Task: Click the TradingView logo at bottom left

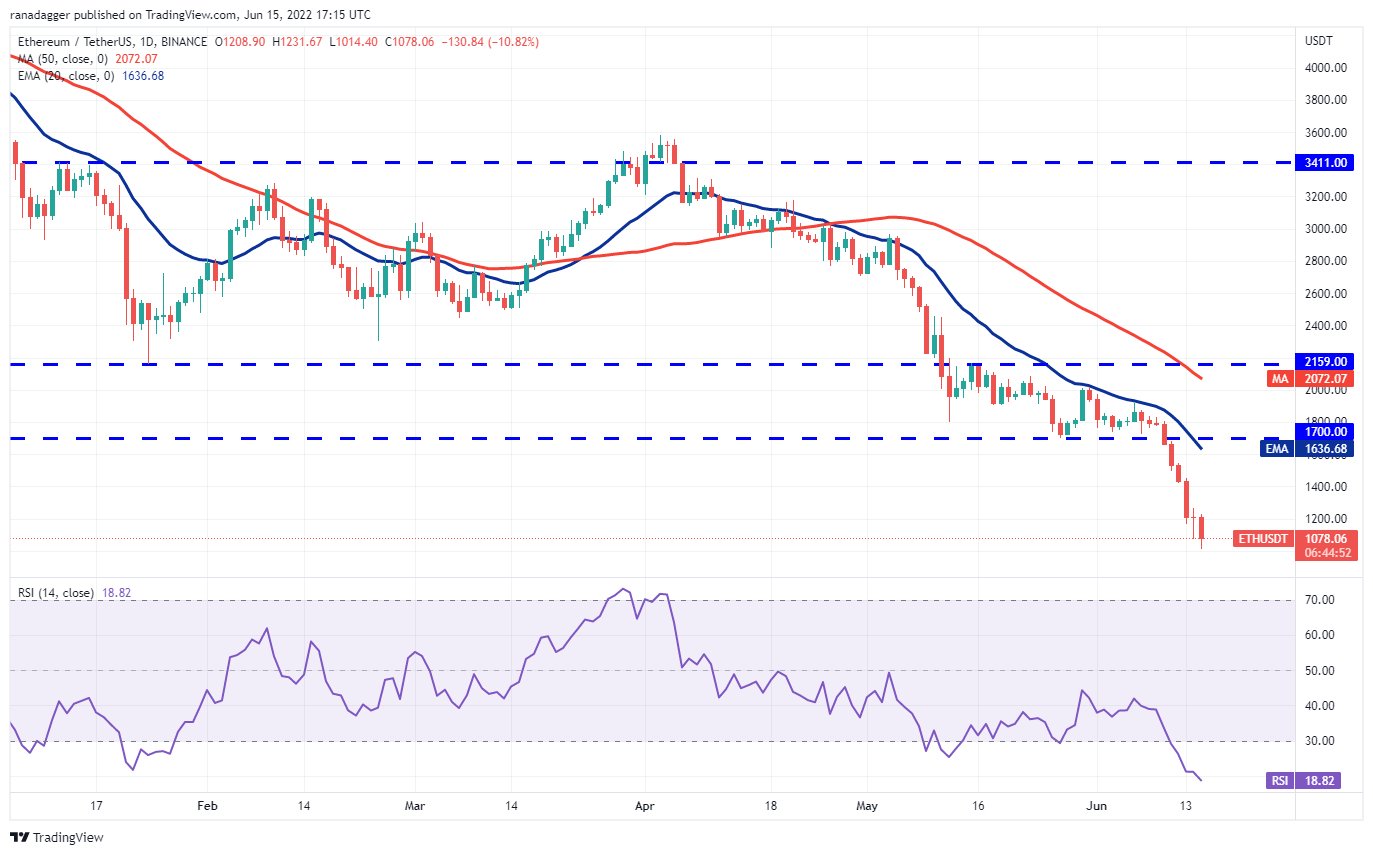Action: pos(57,837)
